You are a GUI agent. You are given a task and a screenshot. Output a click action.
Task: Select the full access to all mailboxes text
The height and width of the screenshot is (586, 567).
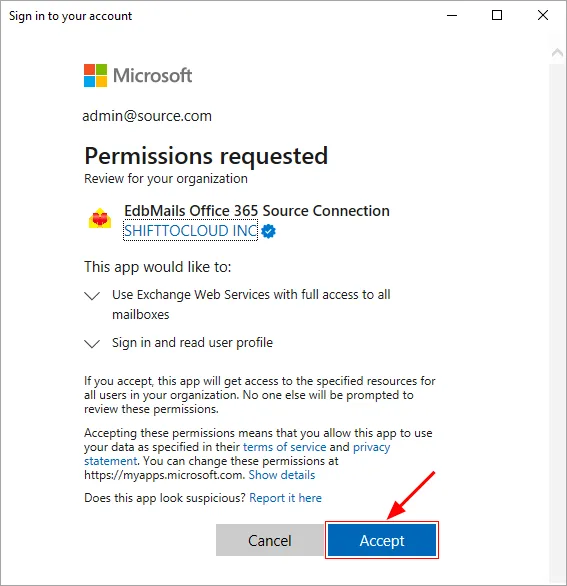(251, 305)
